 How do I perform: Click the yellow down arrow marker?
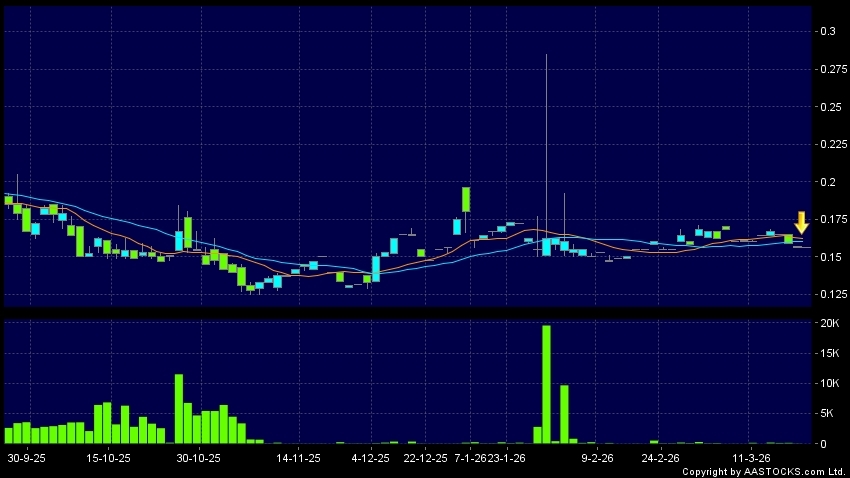pyautogui.click(x=801, y=222)
